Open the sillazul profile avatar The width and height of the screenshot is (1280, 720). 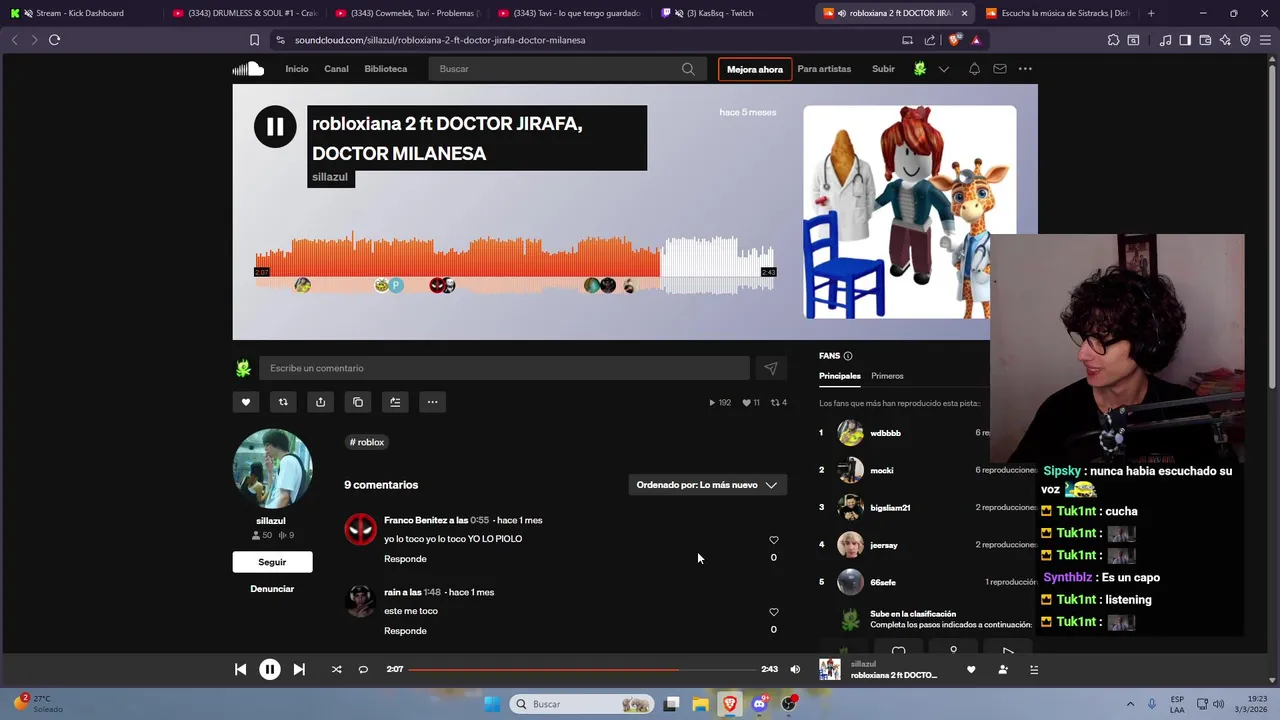pyautogui.click(x=272, y=469)
